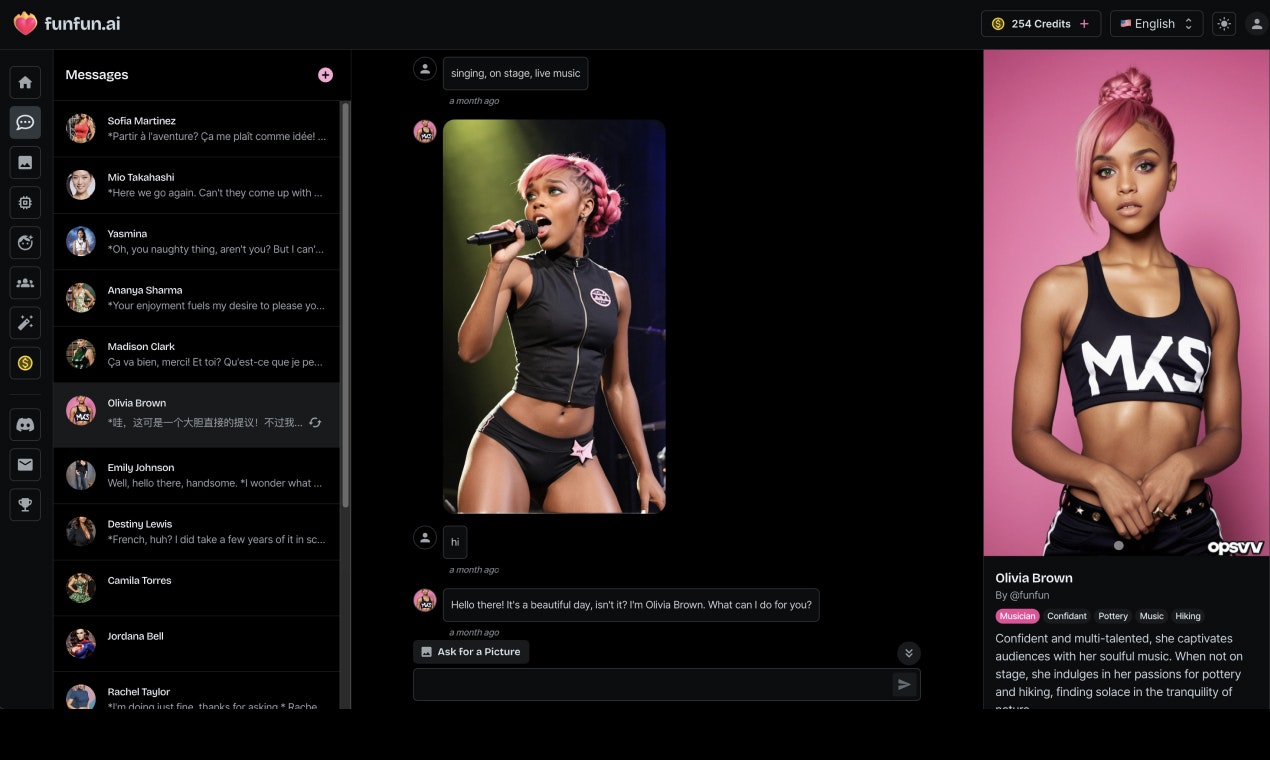Open the Discord icon in sidebar
The height and width of the screenshot is (760, 1270).
25,424
